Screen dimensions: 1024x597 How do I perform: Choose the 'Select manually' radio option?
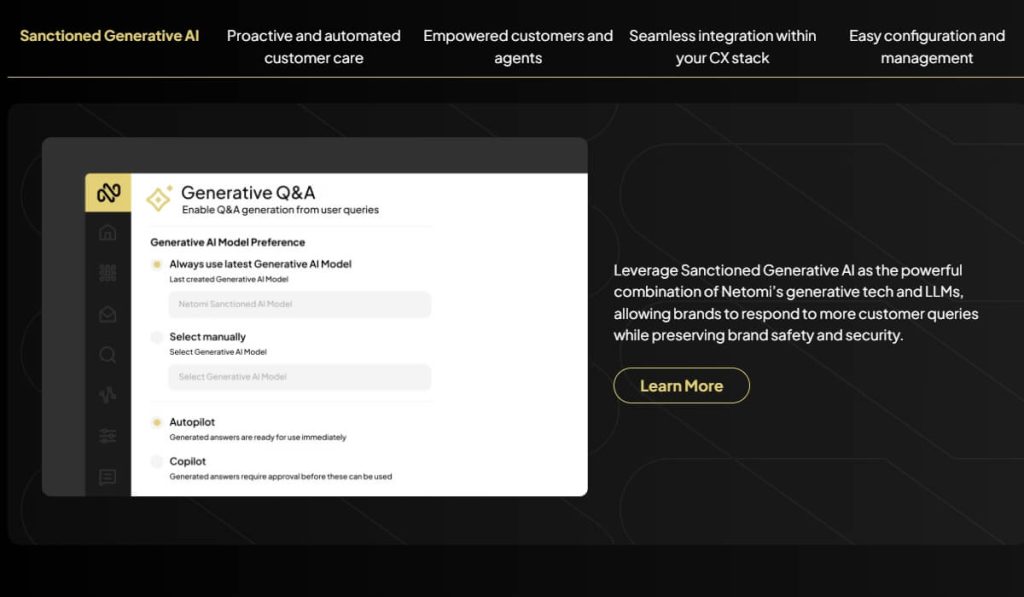(157, 338)
